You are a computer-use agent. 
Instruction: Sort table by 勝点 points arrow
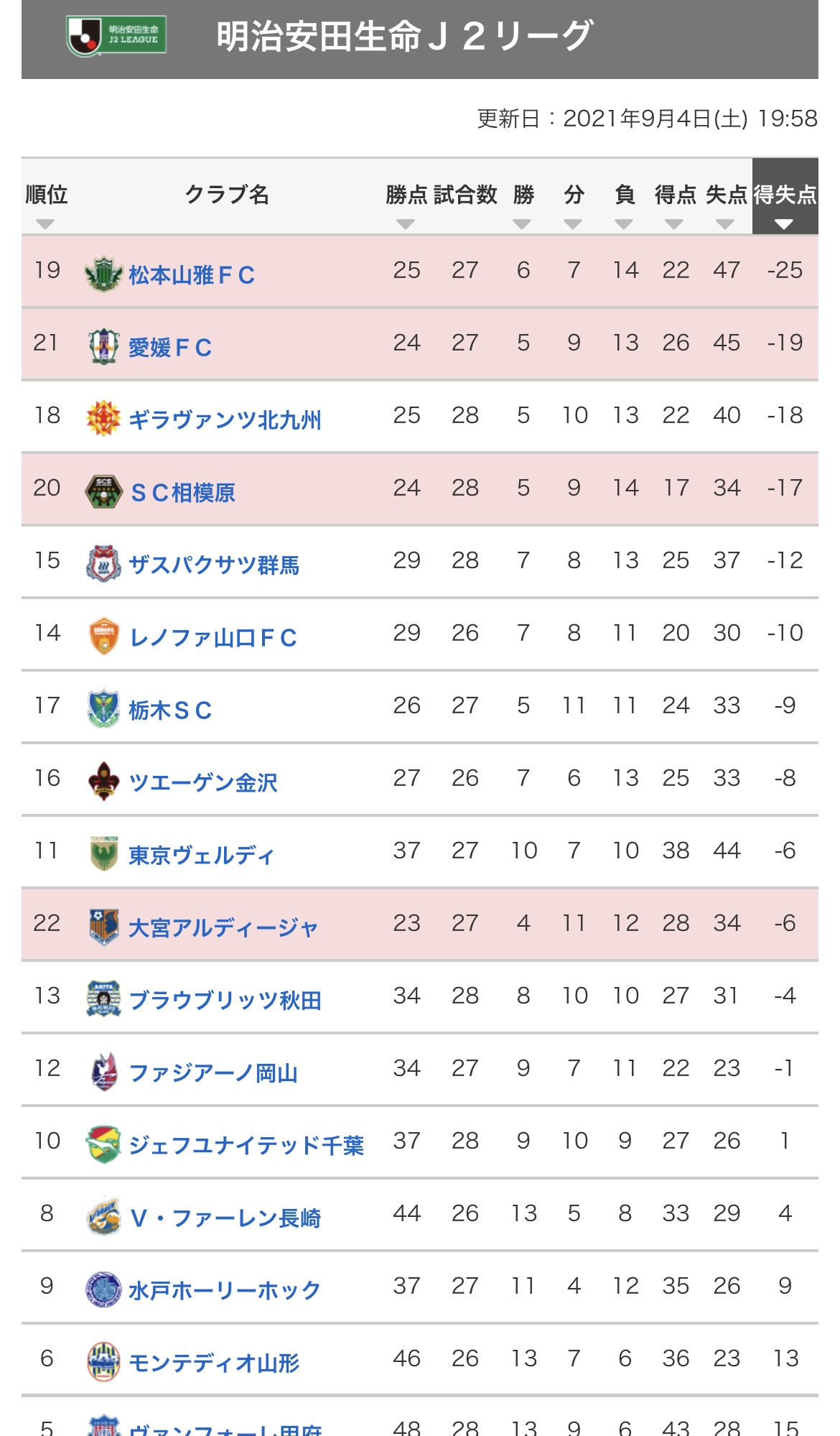[406, 224]
